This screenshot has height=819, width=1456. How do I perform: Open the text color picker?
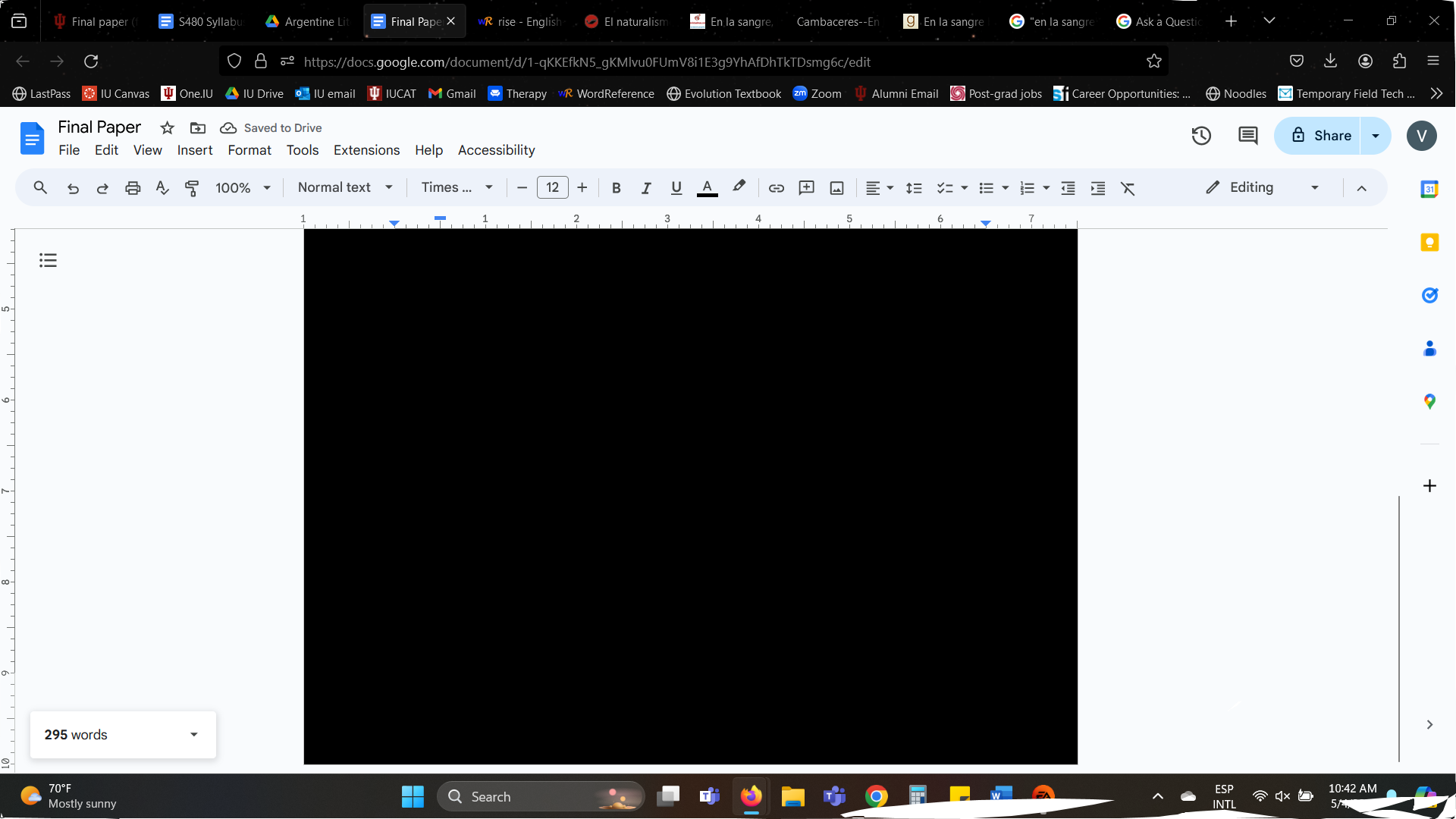click(707, 188)
